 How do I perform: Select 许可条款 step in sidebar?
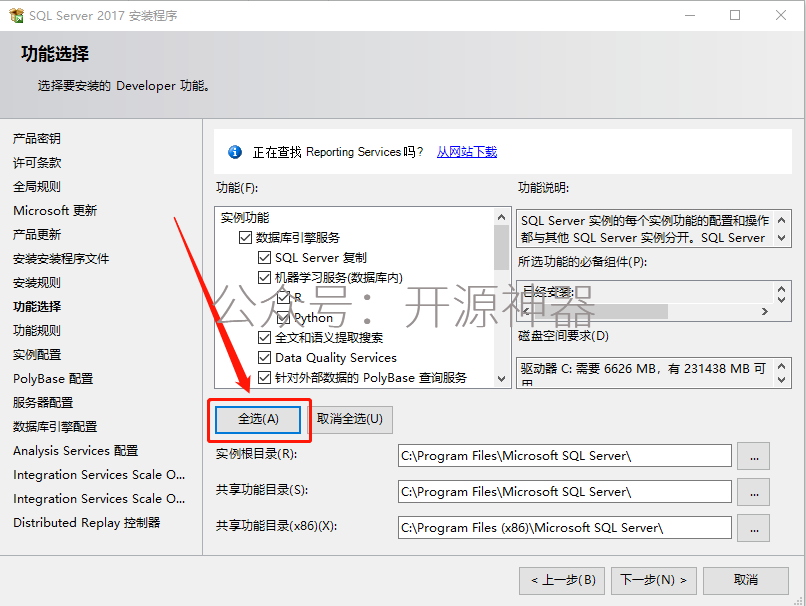pos(37,163)
